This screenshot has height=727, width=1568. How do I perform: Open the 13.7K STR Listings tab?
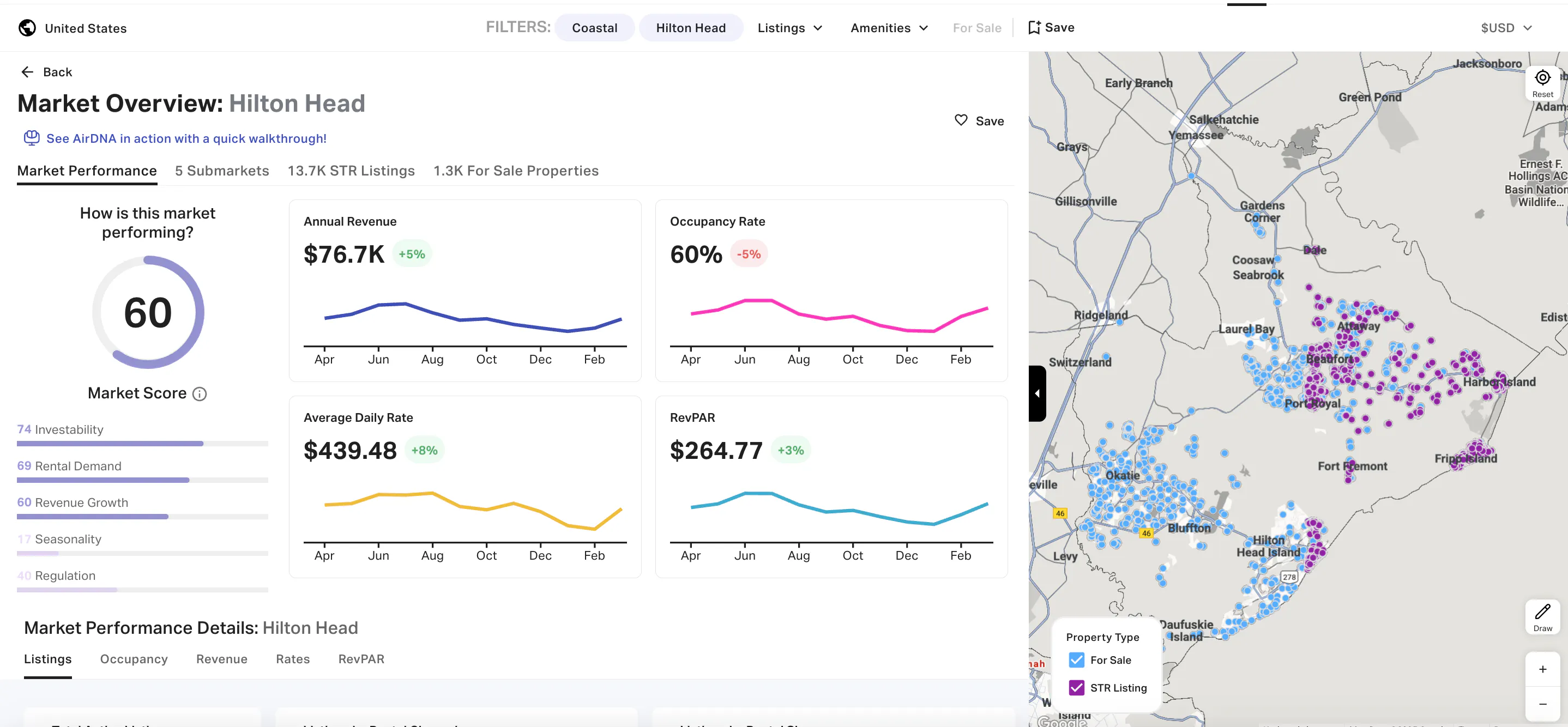click(351, 171)
